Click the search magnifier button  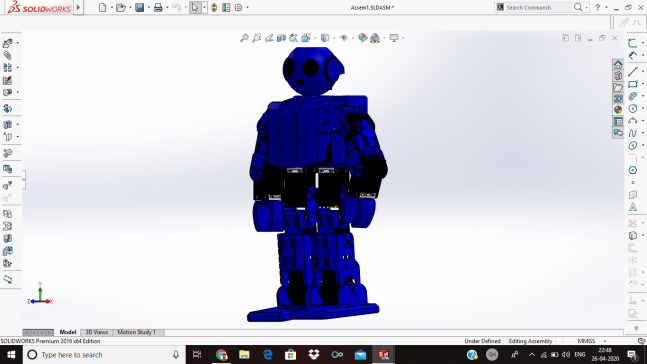(579, 7)
